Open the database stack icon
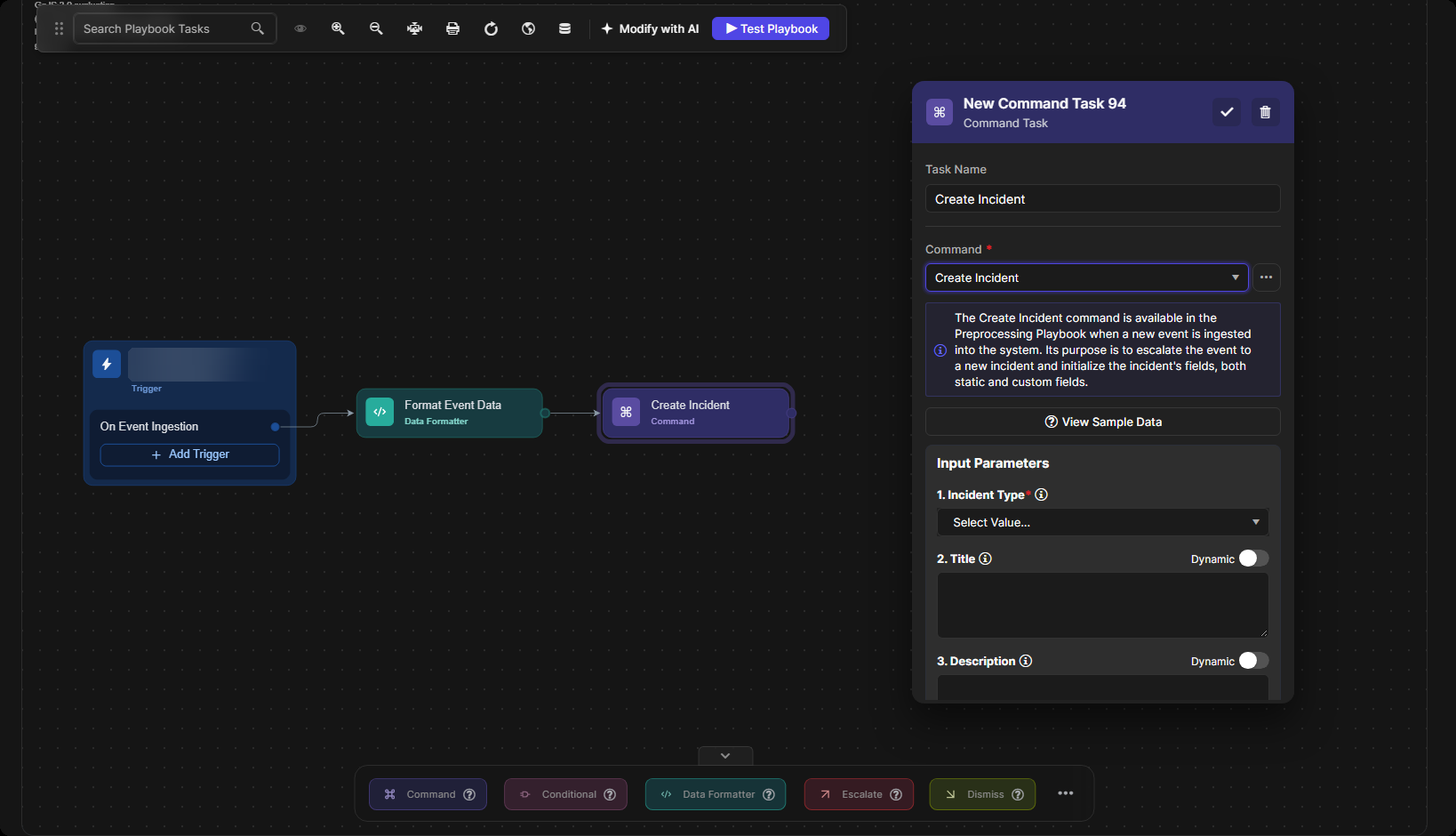The image size is (1456, 836). point(564,28)
